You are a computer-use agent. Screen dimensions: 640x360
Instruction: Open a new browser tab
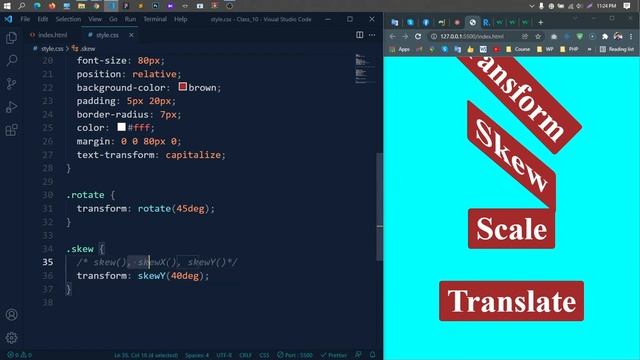(x=540, y=22)
